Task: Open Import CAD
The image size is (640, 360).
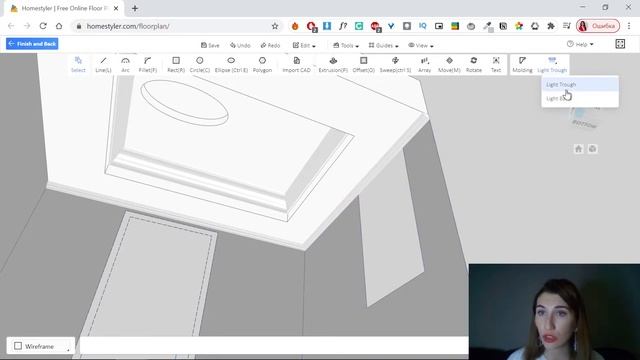Action: coord(297,64)
